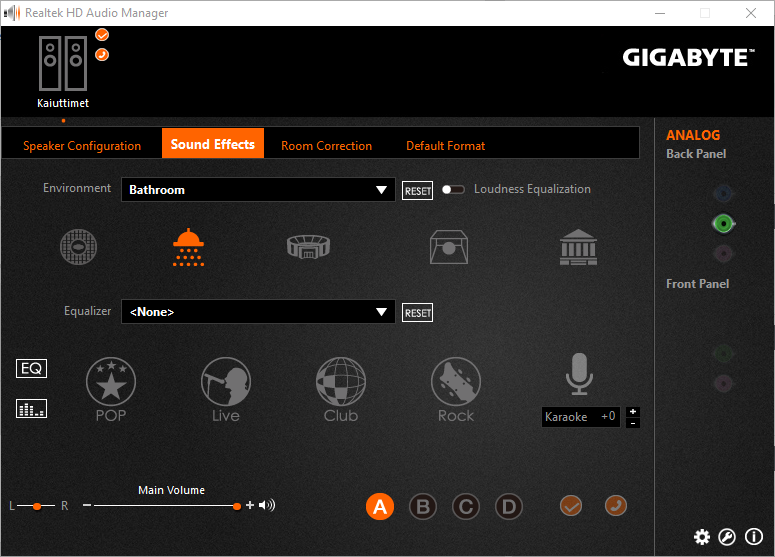Choose the Live equalizer preset
775x557 pixels.
click(x=226, y=381)
